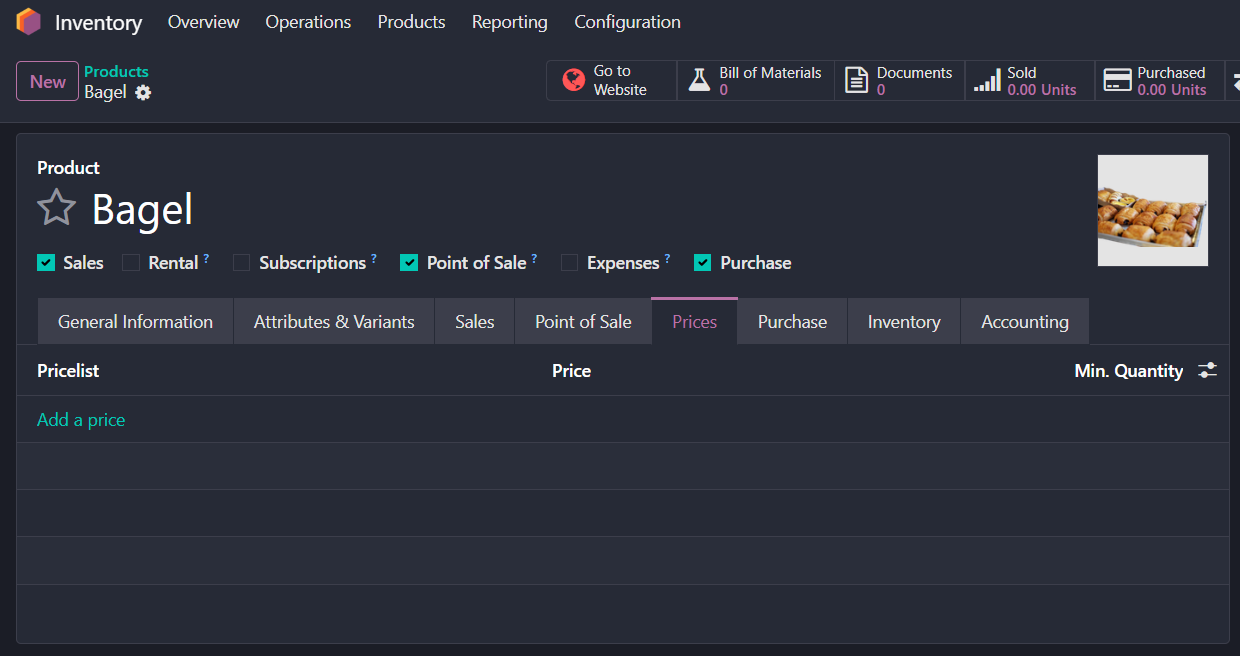
Task: Click the Add a price link
Action: pos(81,420)
